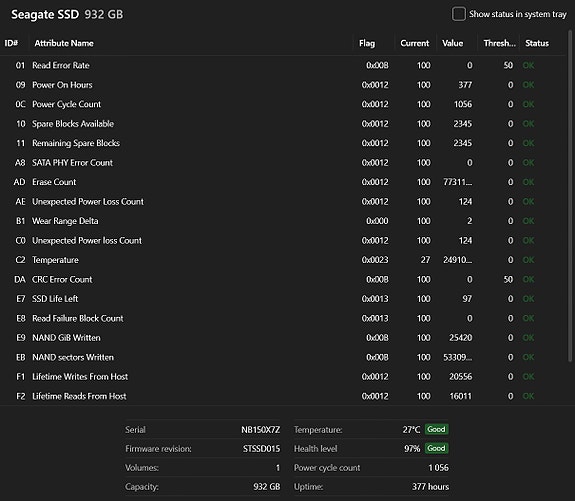Click serial number NB150X7Z
575x501 pixels.
point(260,429)
